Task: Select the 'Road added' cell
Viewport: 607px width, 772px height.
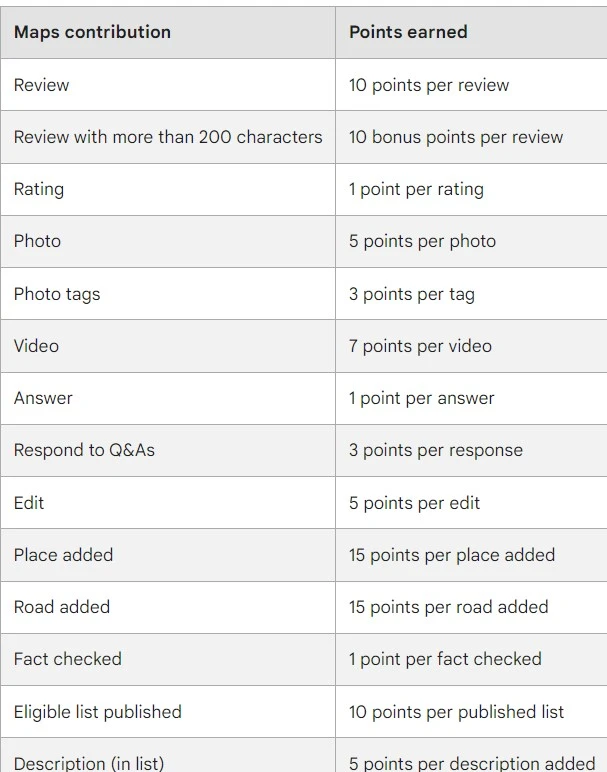Action: point(168,607)
